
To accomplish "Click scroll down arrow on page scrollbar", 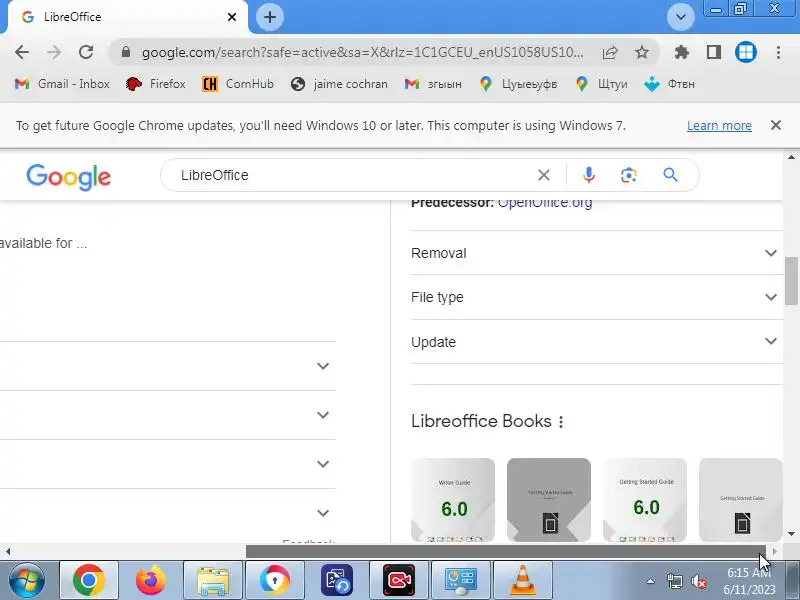I will [x=791, y=534].
